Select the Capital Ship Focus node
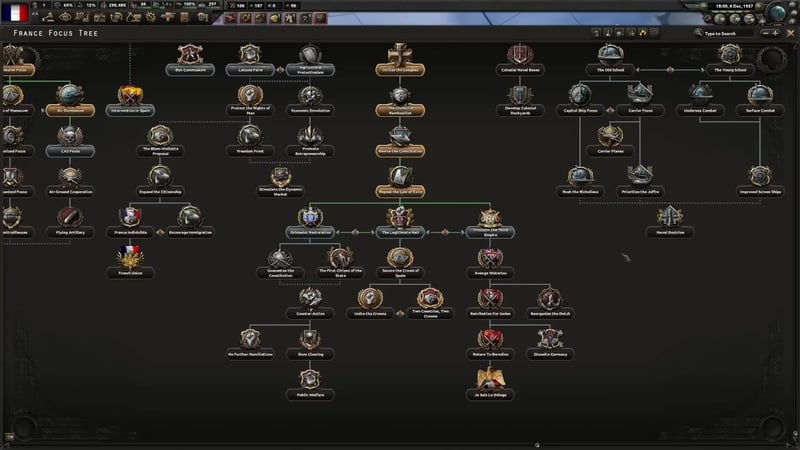This screenshot has width=800, height=450. coord(580,101)
